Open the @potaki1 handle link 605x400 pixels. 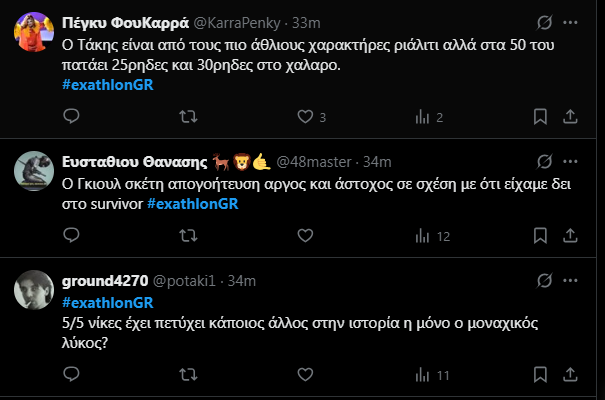190,280
